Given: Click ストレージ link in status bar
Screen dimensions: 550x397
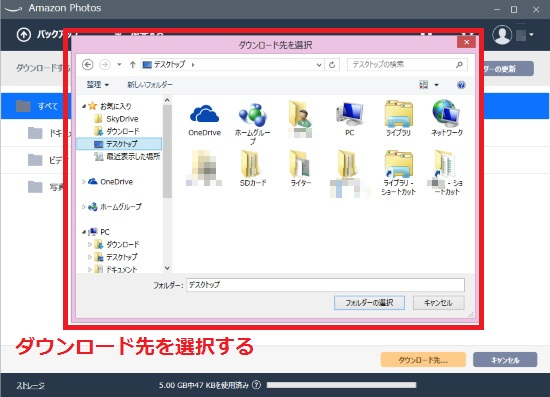Looking at the screenshot, I should point(30,385).
